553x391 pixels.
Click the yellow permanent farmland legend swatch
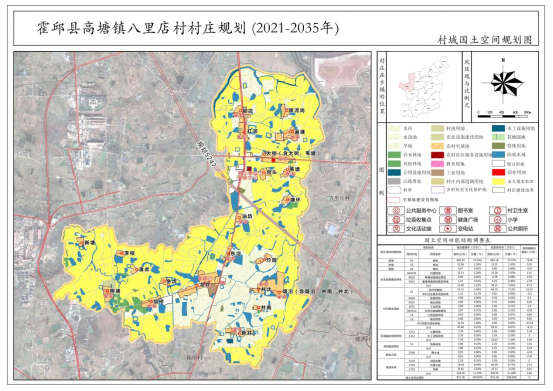(x=499, y=181)
